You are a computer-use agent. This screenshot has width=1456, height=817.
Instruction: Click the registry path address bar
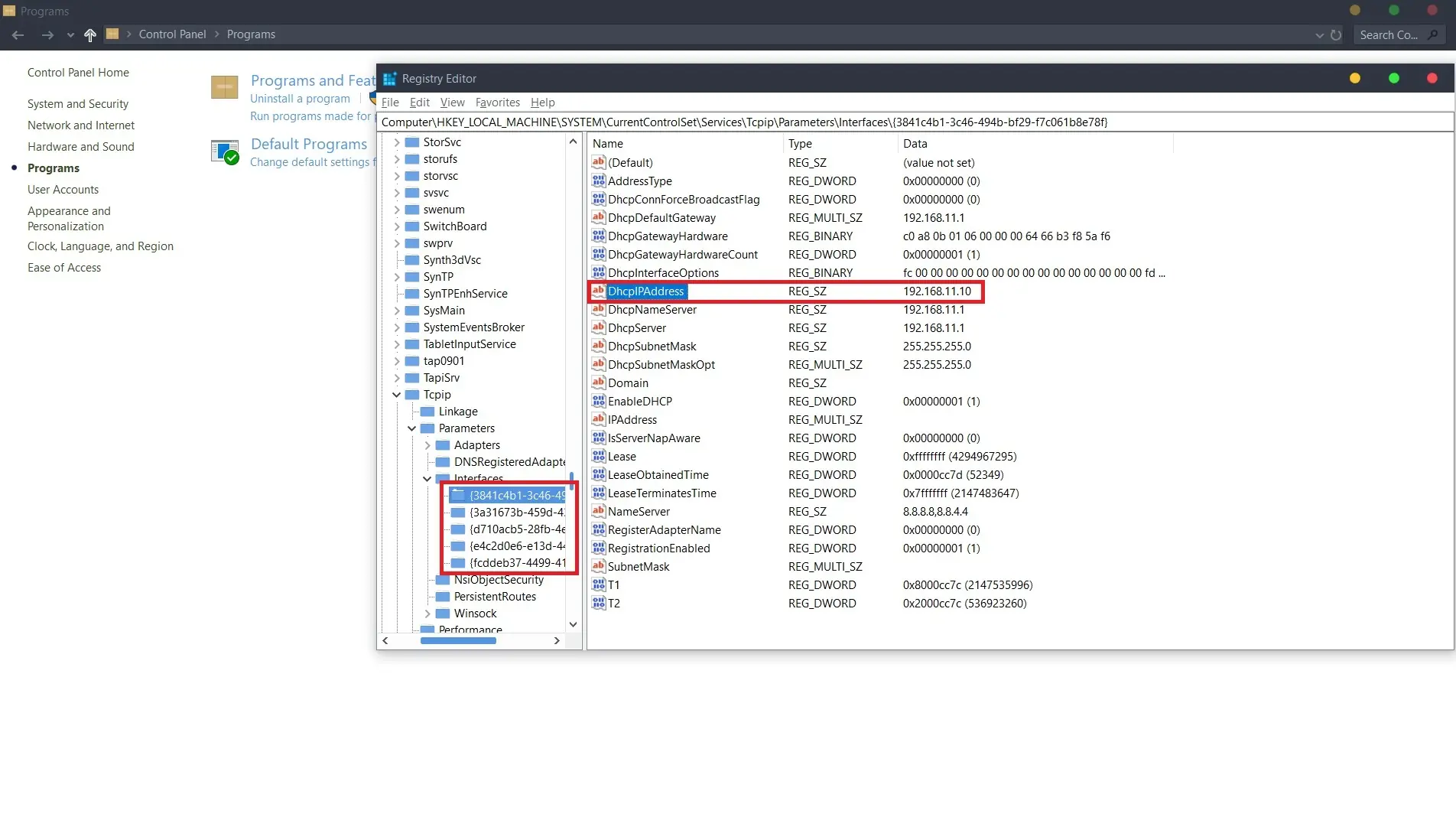coord(915,122)
